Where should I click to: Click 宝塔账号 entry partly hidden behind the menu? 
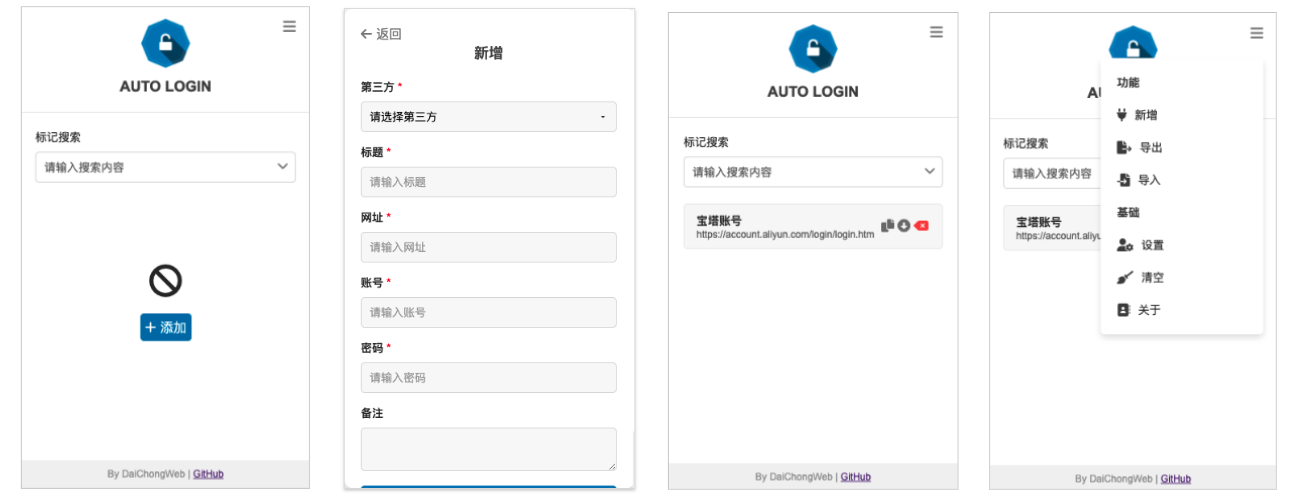click(x=1052, y=228)
